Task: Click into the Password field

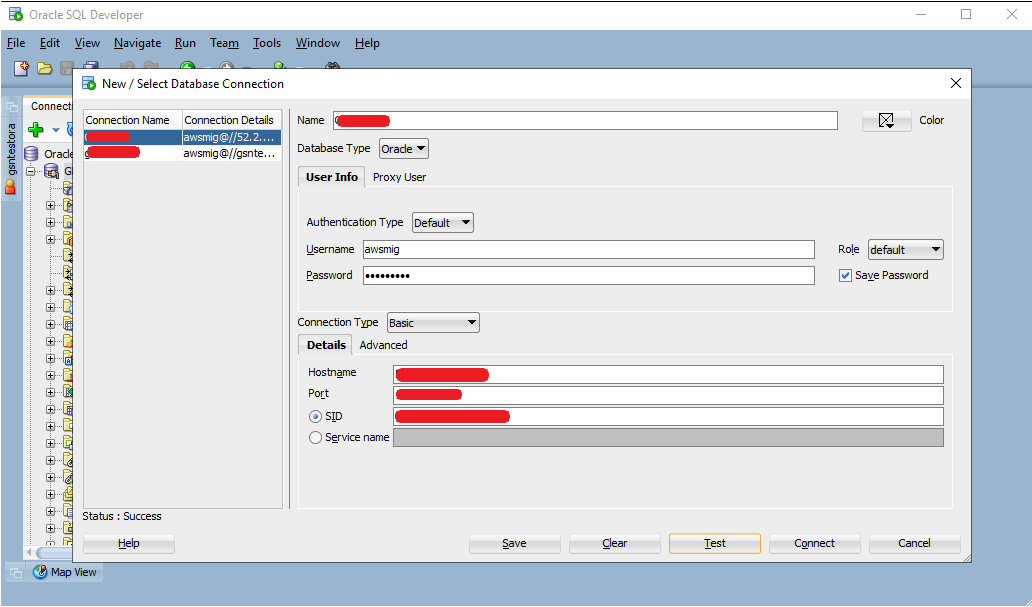Action: 588,275
